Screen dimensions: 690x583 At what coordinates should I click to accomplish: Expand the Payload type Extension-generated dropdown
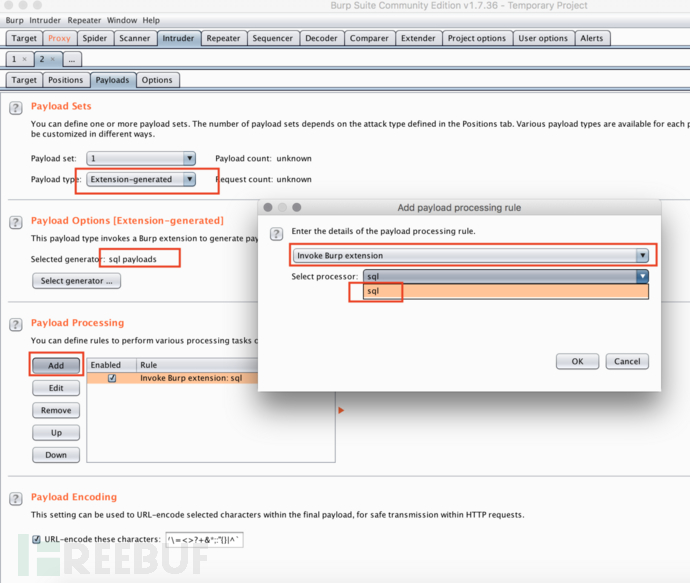pyautogui.click(x=189, y=180)
